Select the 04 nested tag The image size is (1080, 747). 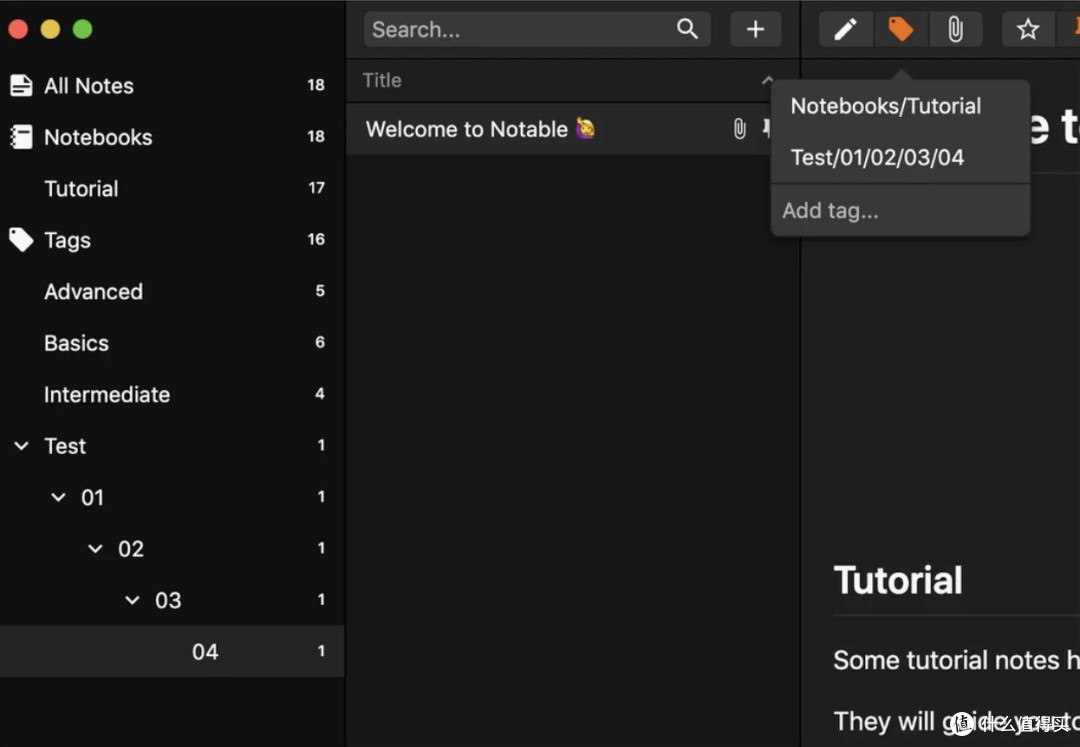pyautogui.click(x=172, y=651)
